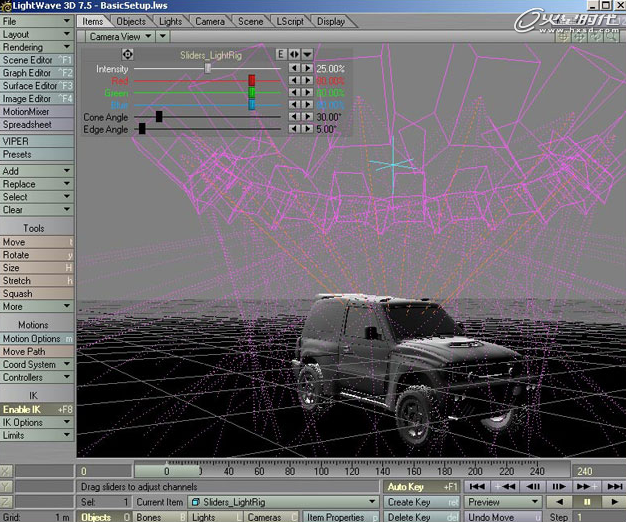Expand the Add dropdown
Viewport: 626px width, 522px height.
pos(37,171)
